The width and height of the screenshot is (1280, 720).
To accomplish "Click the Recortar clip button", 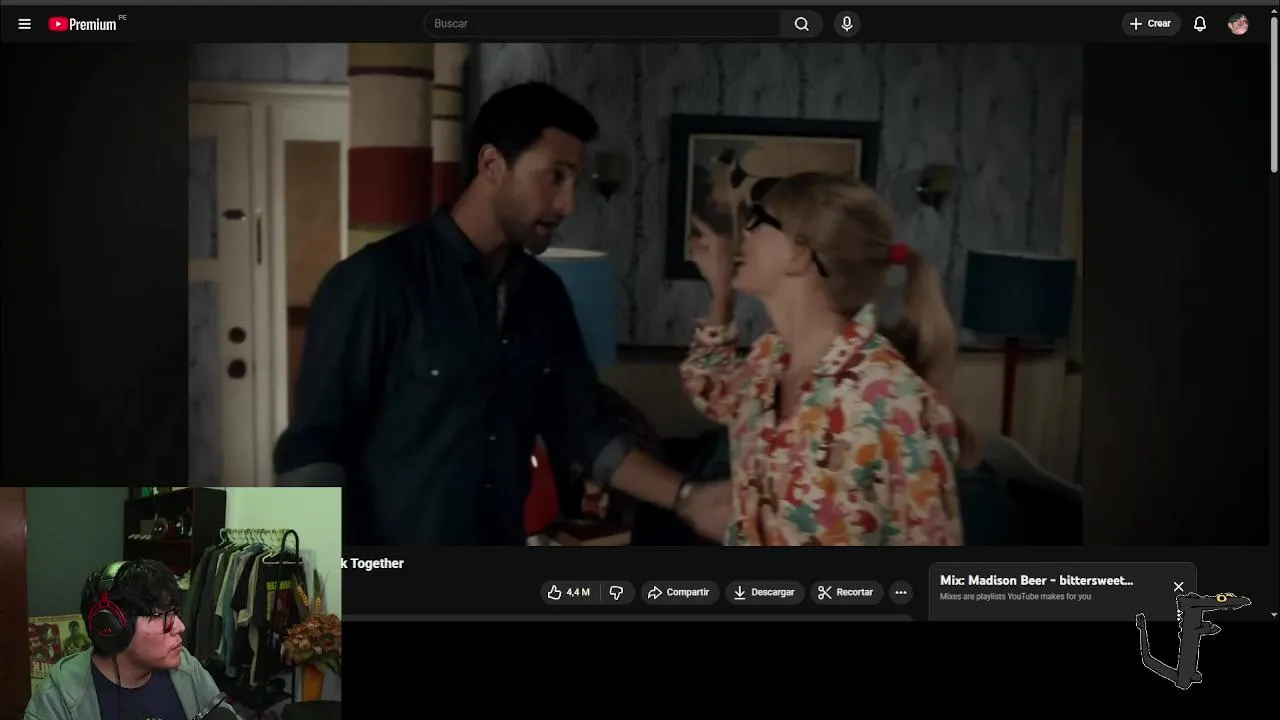I will pos(846,592).
